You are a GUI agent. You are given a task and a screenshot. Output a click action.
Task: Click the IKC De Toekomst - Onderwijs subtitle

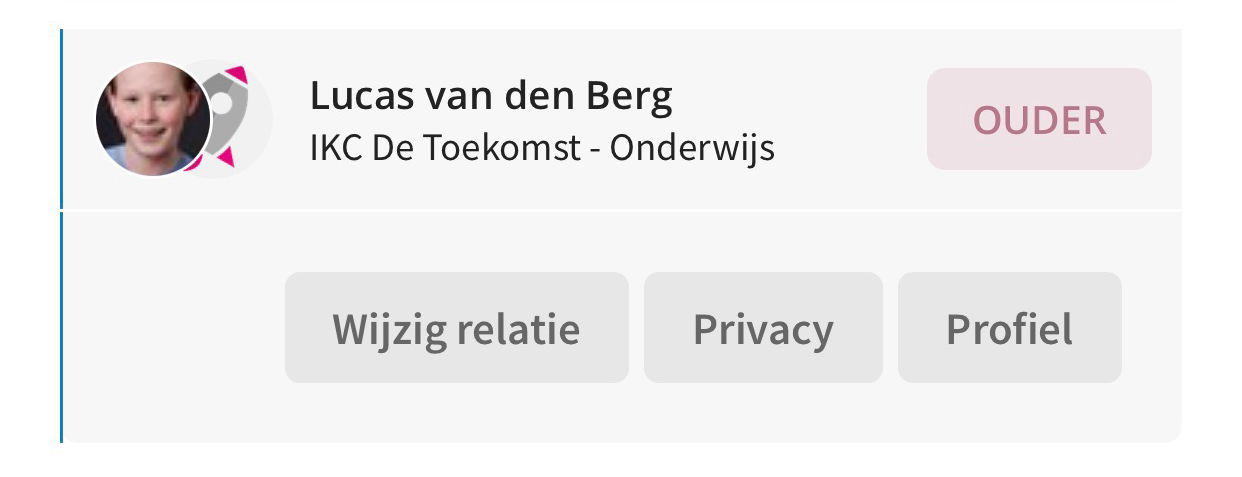542,148
